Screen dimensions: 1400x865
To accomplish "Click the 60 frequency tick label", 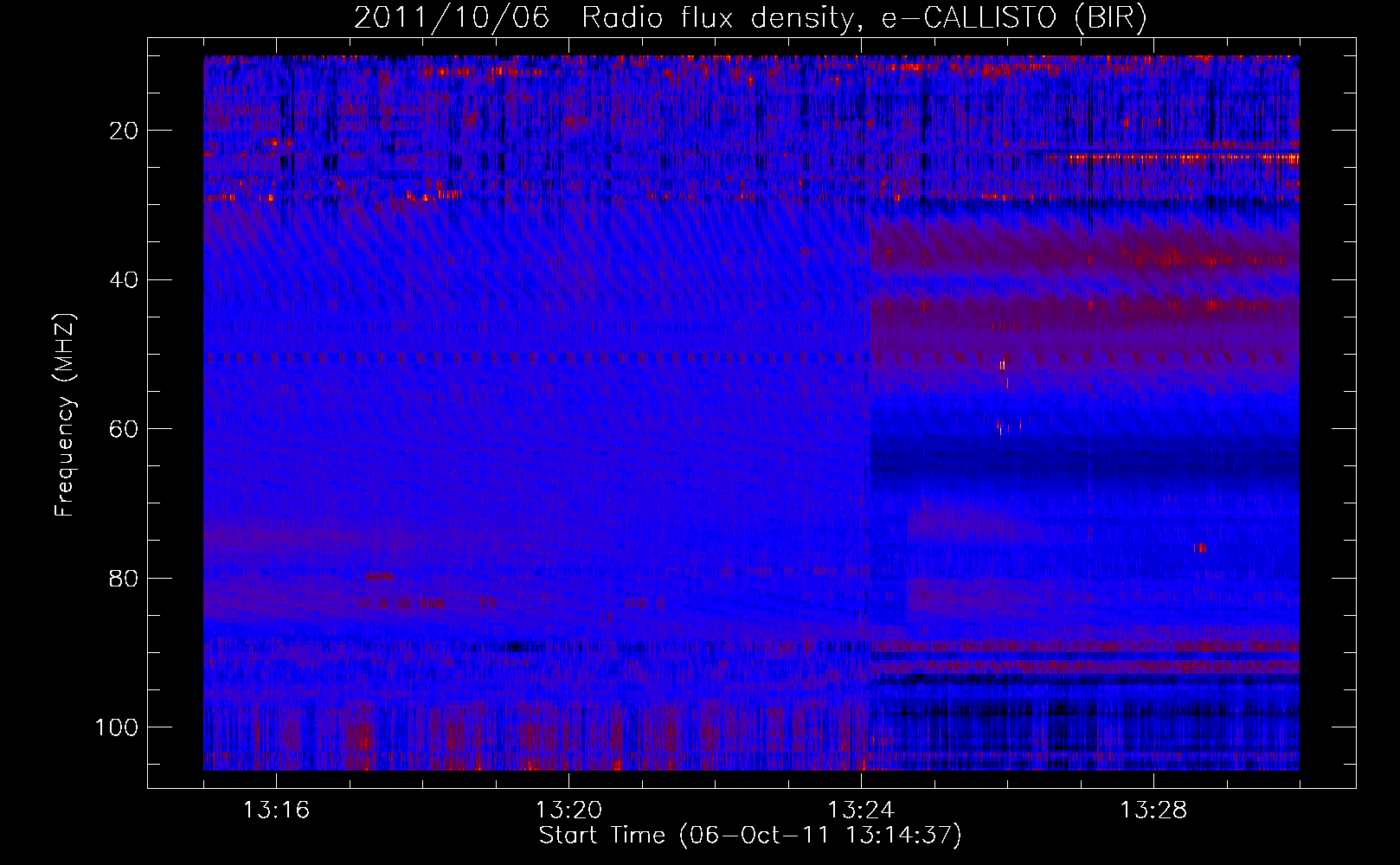I will click(x=125, y=429).
